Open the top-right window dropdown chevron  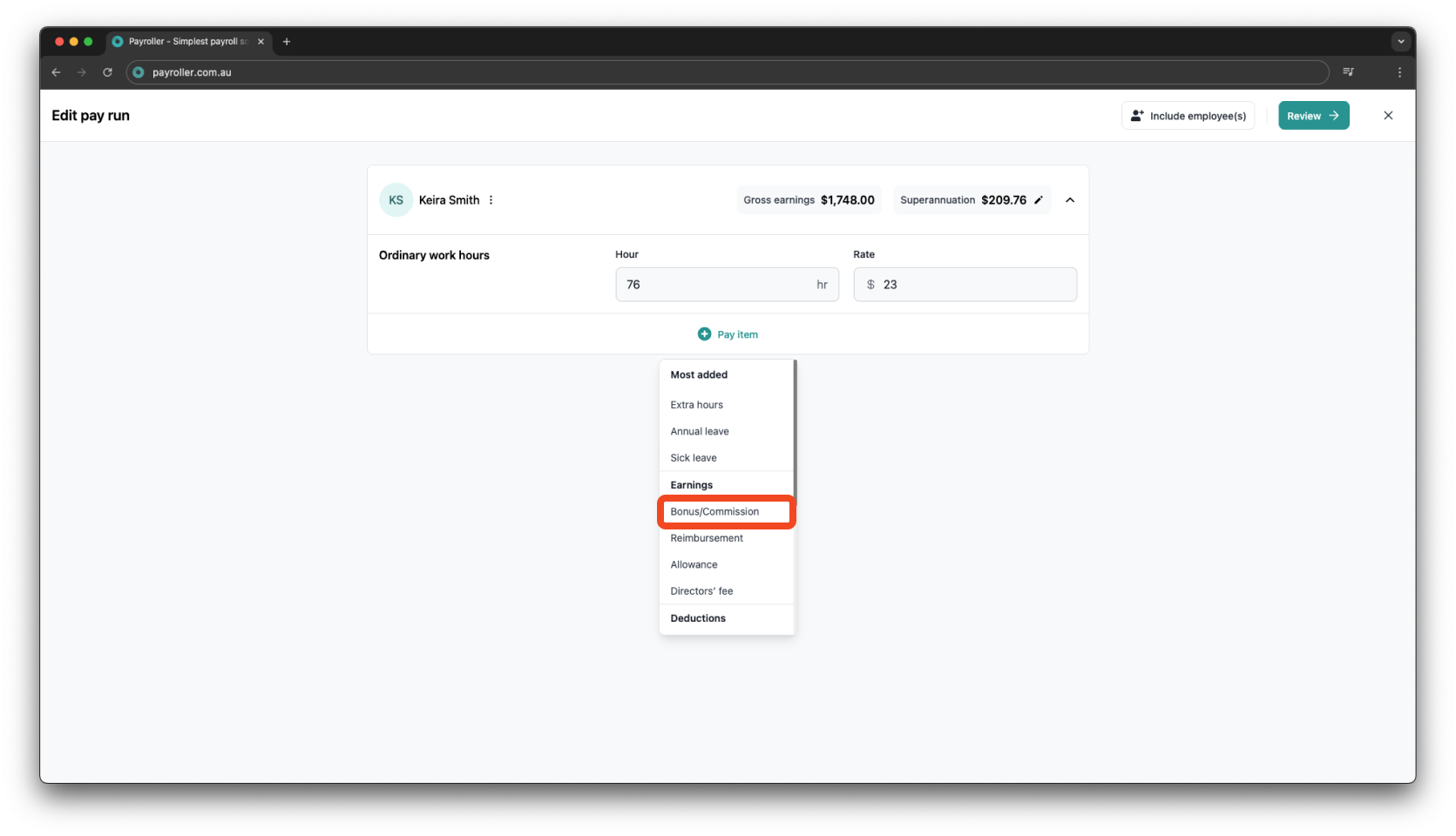(x=1400, y=41)
